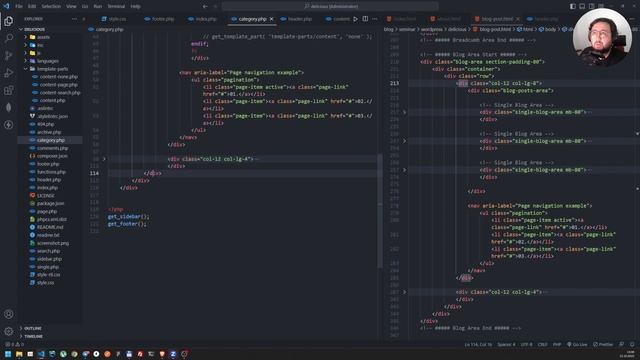Switch to the index.php tab
The height and width of the screenshot is (360, 640).
(202, 19)
